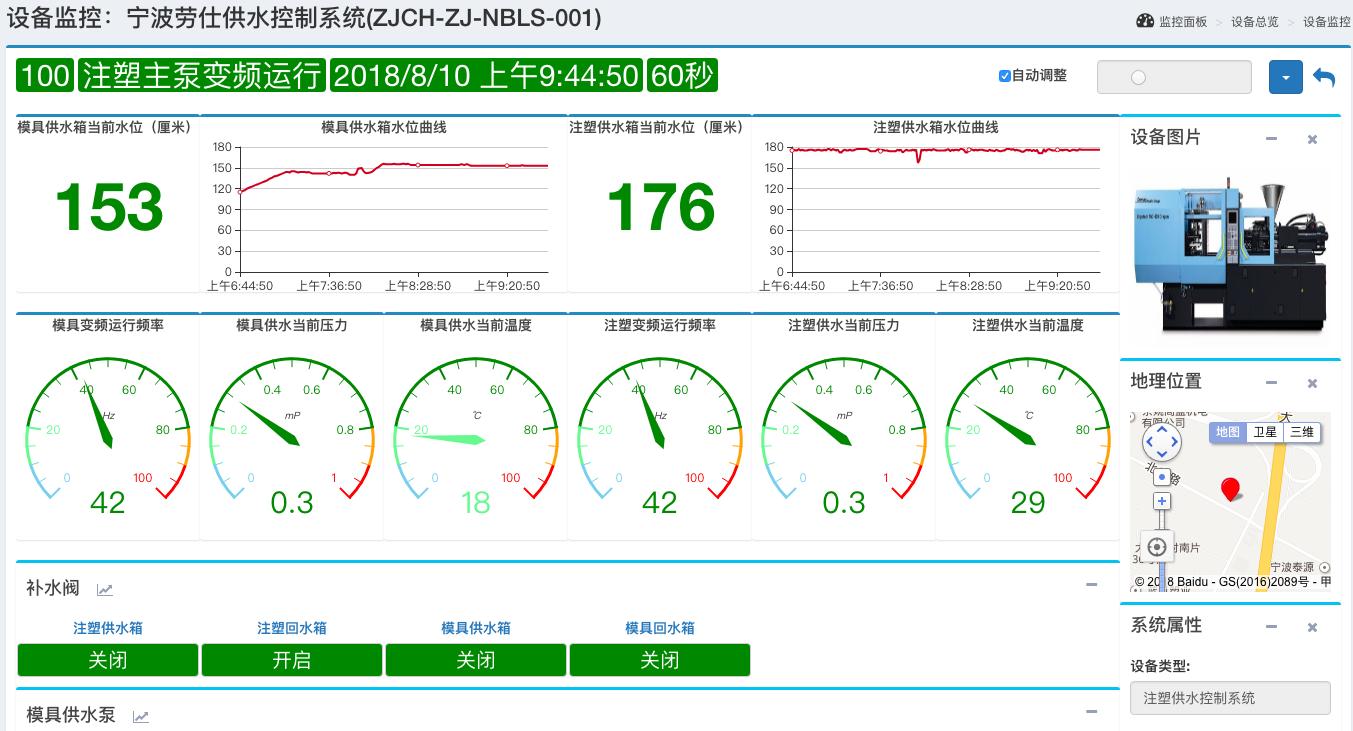The image size is (1353, 731).
Task: Open the blue dropdown caret button
Action: [1286, 77]
